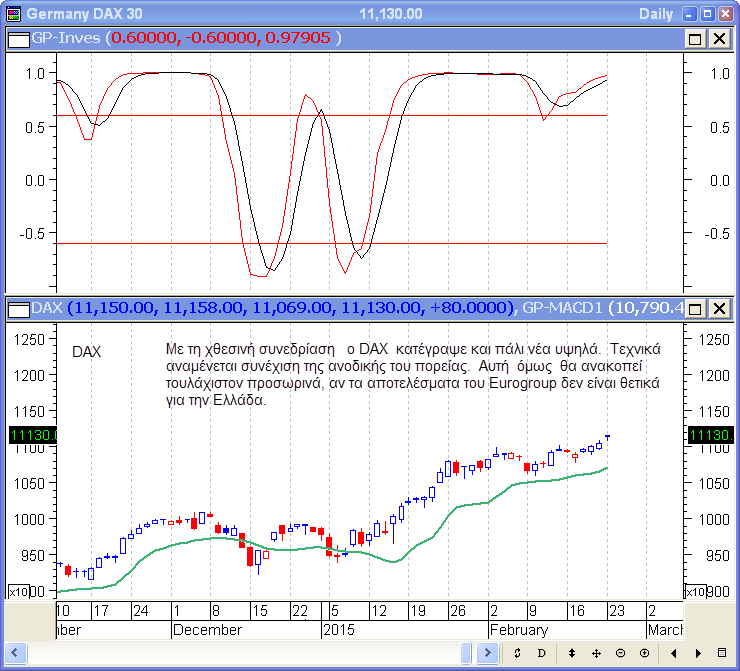Click the 1000 label on price right axis
The height and width of the screenshot is (671, 740).
click(x=714, y=520)
